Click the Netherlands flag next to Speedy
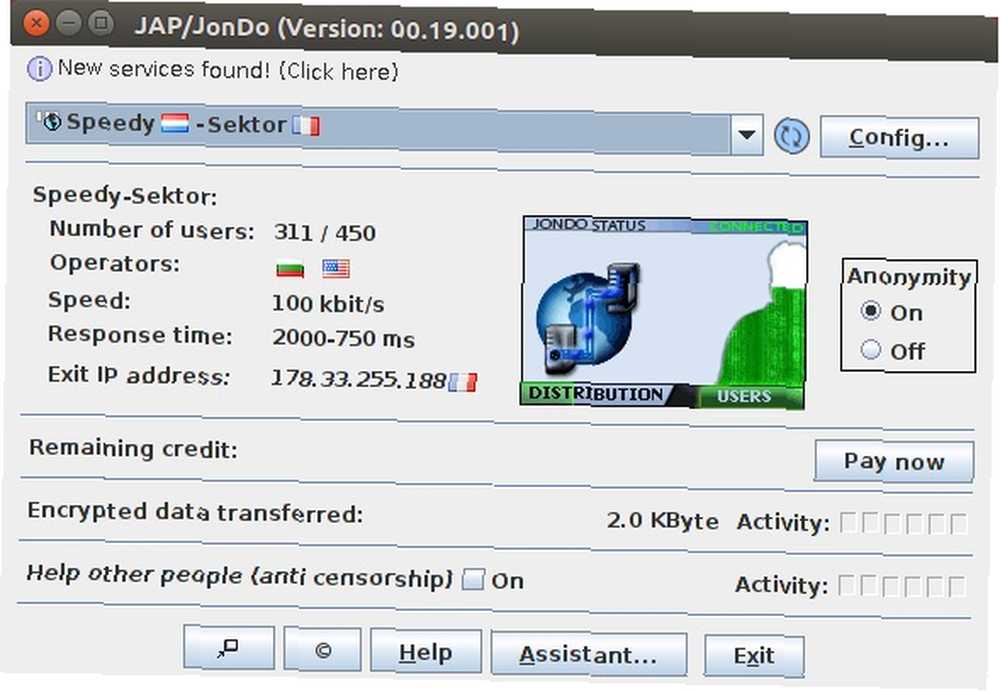 click(175, 122)
